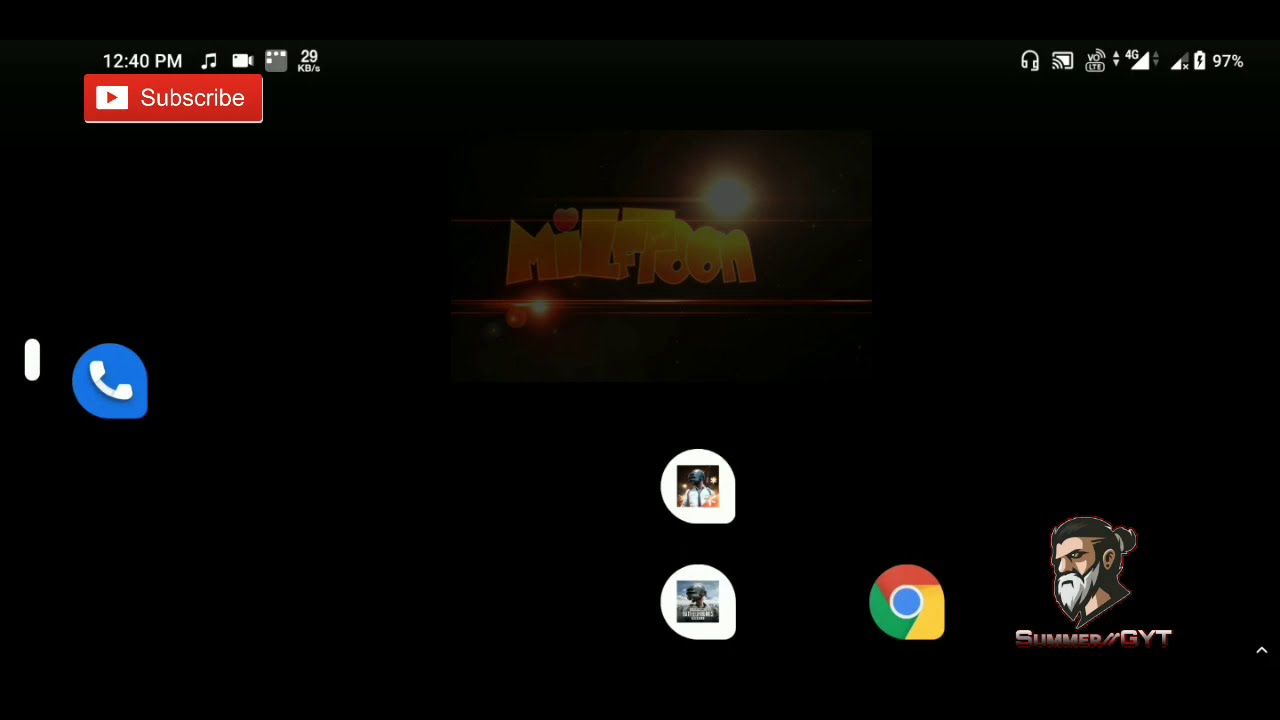This screenshot has width=1280, height=720.
Task: Expand the up-chevron arrow at bottom right
Action: [x=1262, y=651]
